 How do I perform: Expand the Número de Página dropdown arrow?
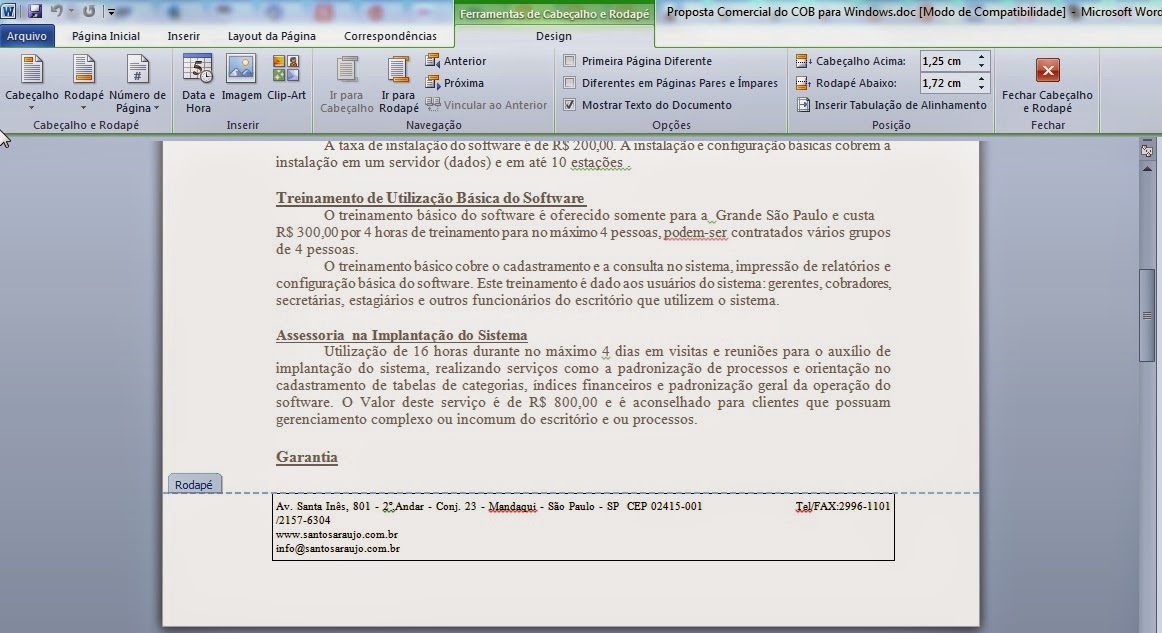156,108
